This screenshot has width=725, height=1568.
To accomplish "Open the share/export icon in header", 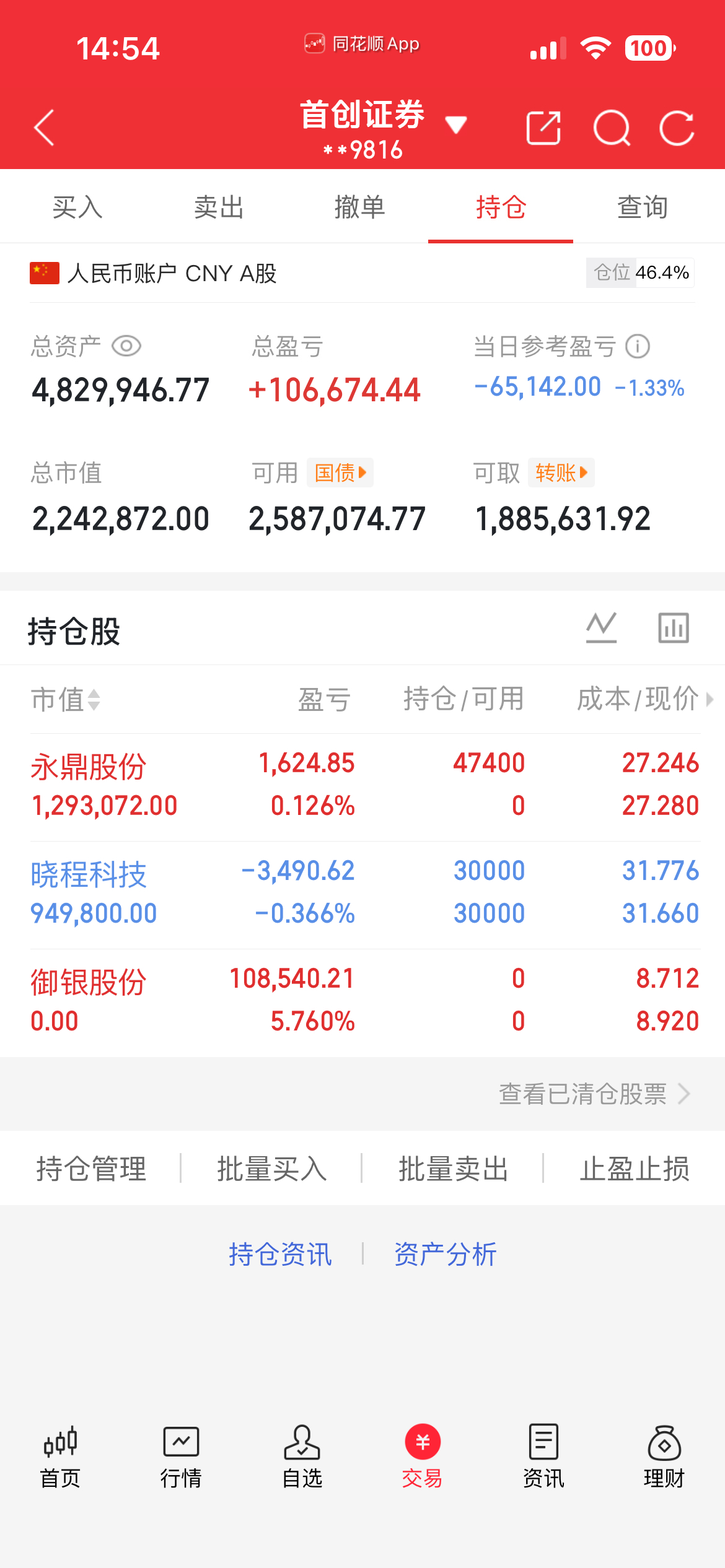I will 543,128.
